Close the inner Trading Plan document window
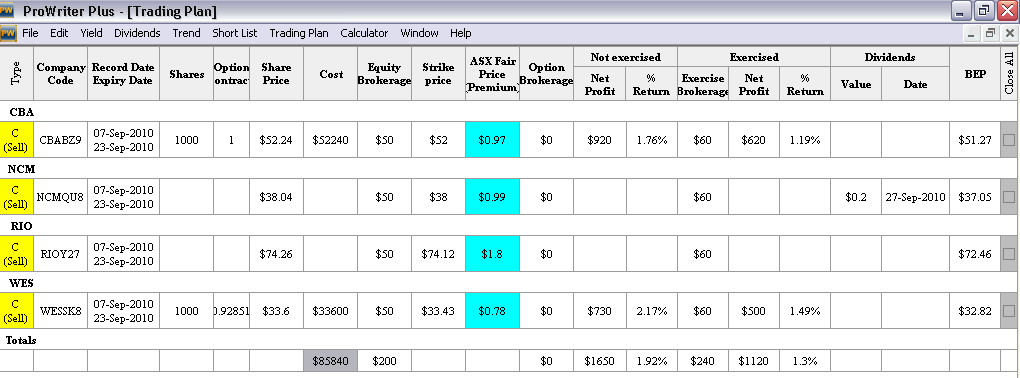1020x378 pixels. click(1010, 33)
